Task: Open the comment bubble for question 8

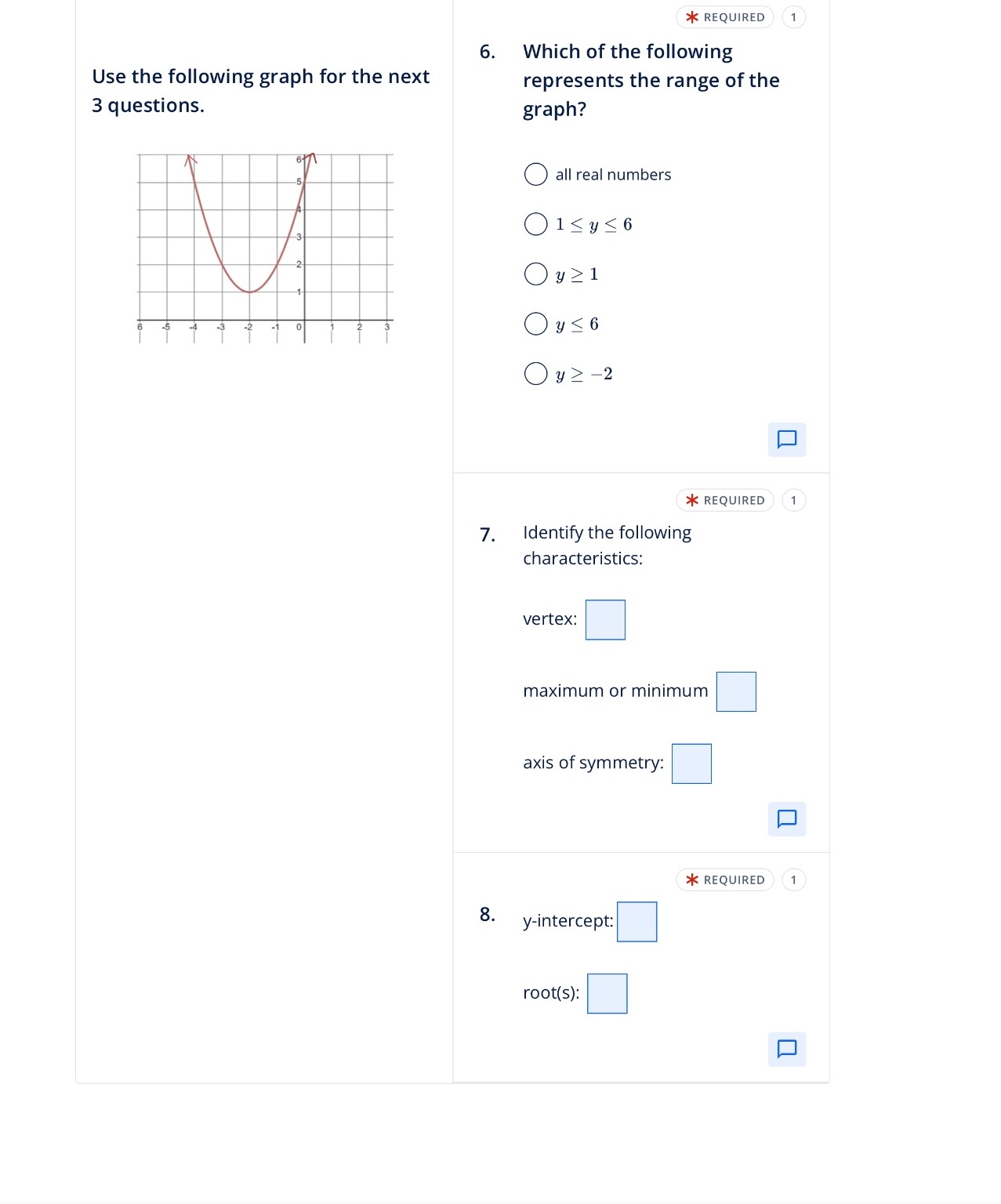Action: (x=786, y=1049)
